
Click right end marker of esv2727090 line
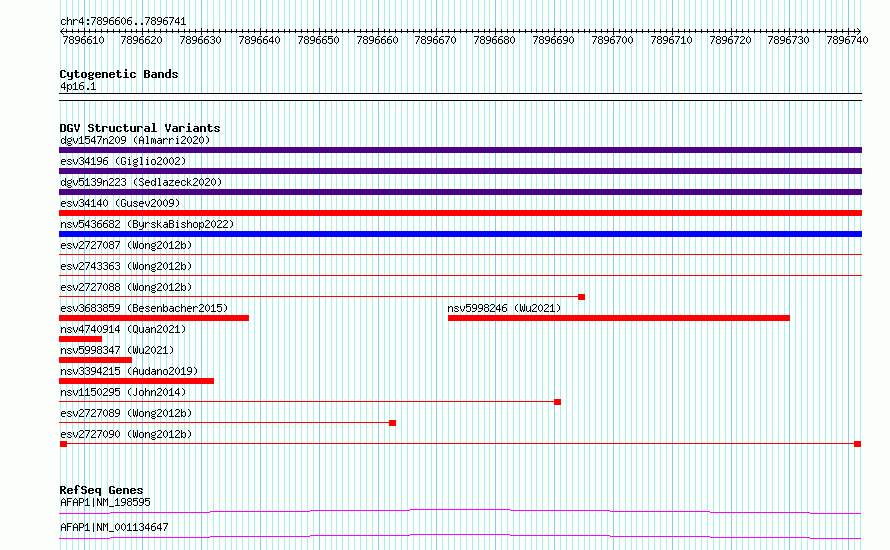[858, 444]
